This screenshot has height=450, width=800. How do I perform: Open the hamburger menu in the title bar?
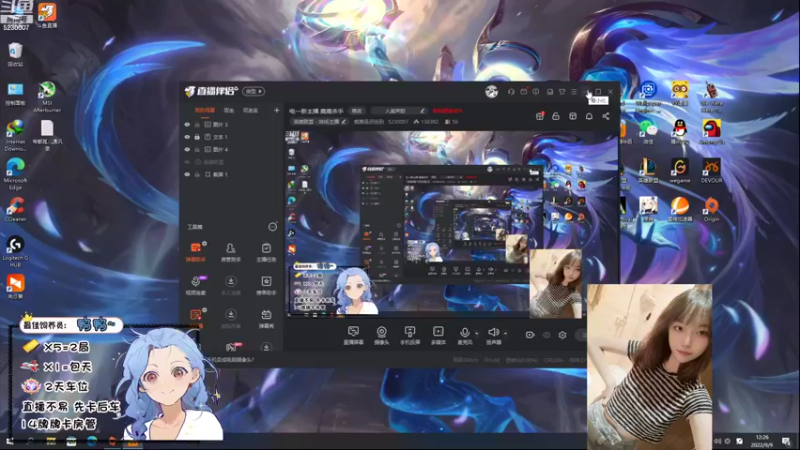point(574,91)
